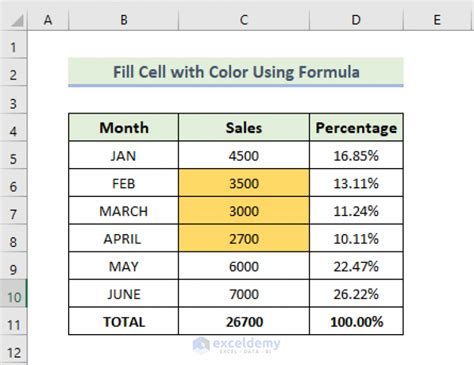Select the MARCH cell
The image size is (474, 365).
tap(124, 211)
